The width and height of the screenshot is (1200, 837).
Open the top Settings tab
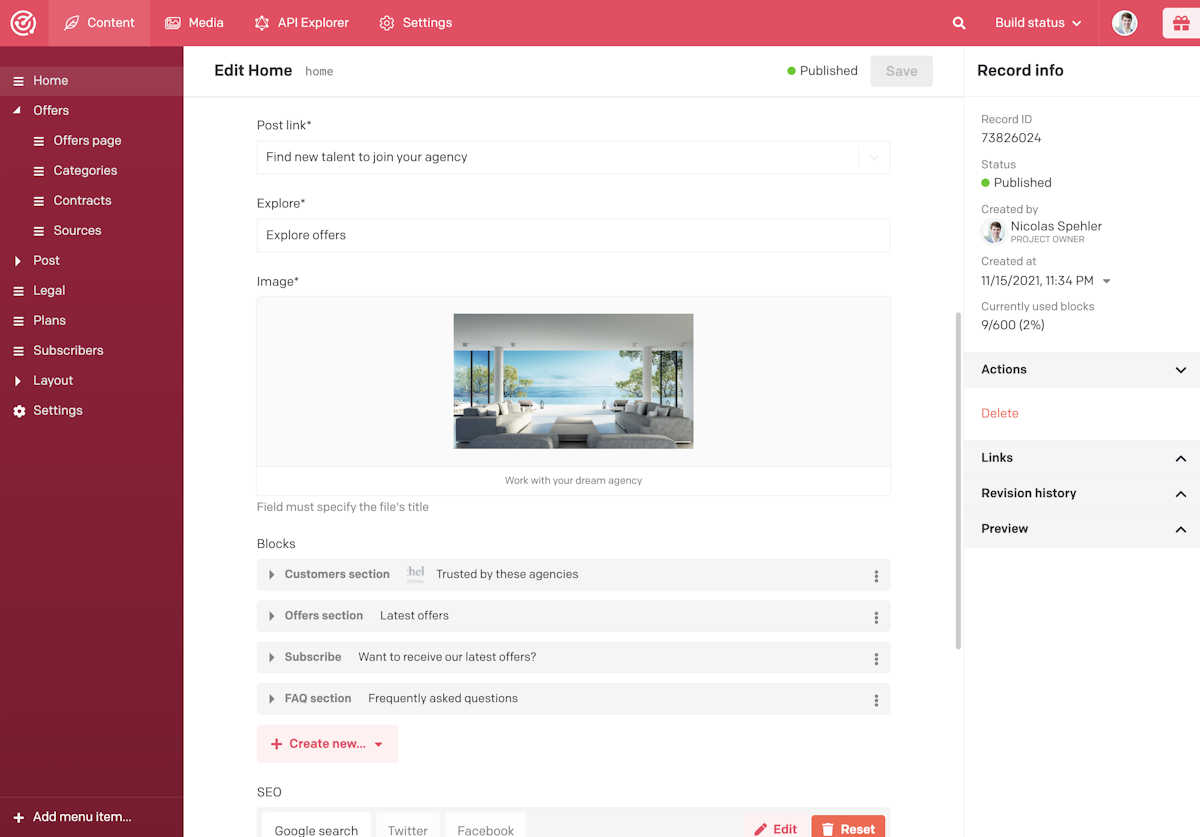point(415,23)
